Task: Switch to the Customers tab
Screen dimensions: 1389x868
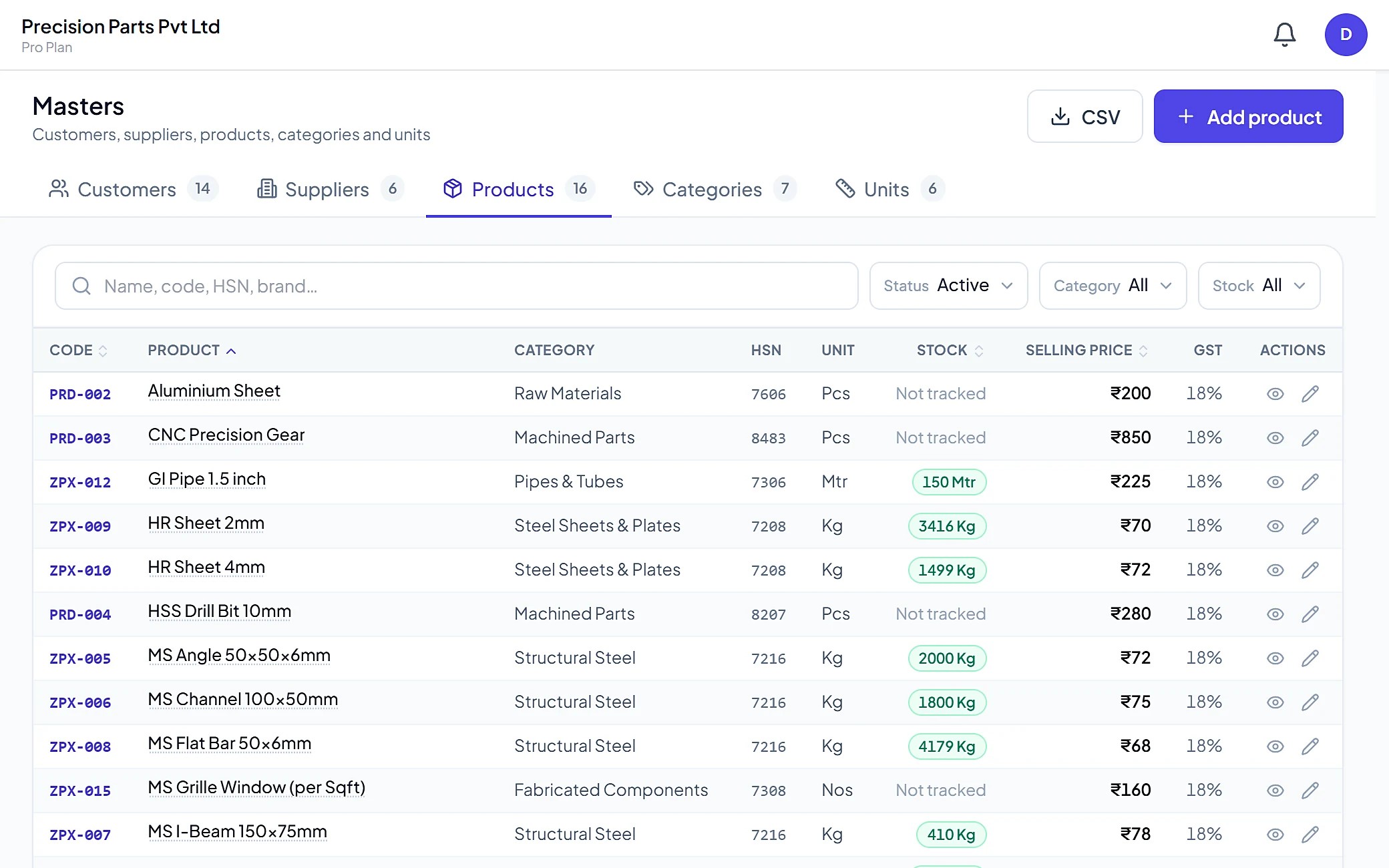Action: coord(133,189)
